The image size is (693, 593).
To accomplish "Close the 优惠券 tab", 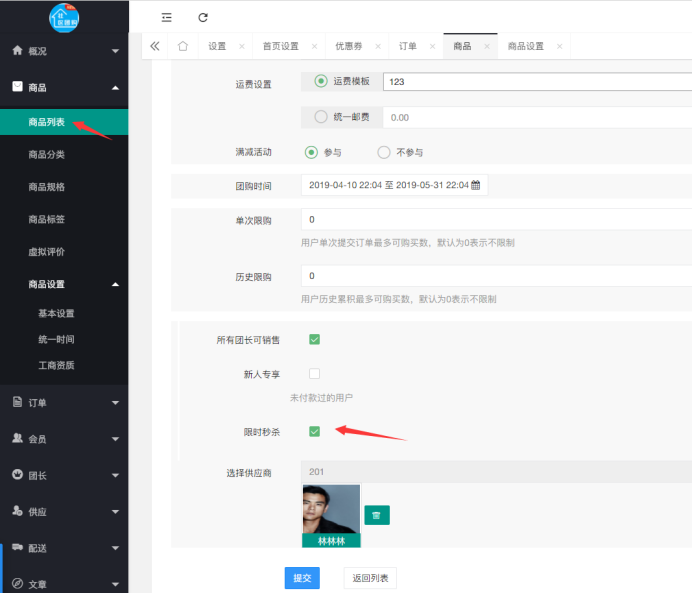I will click(x=376, y=47).
